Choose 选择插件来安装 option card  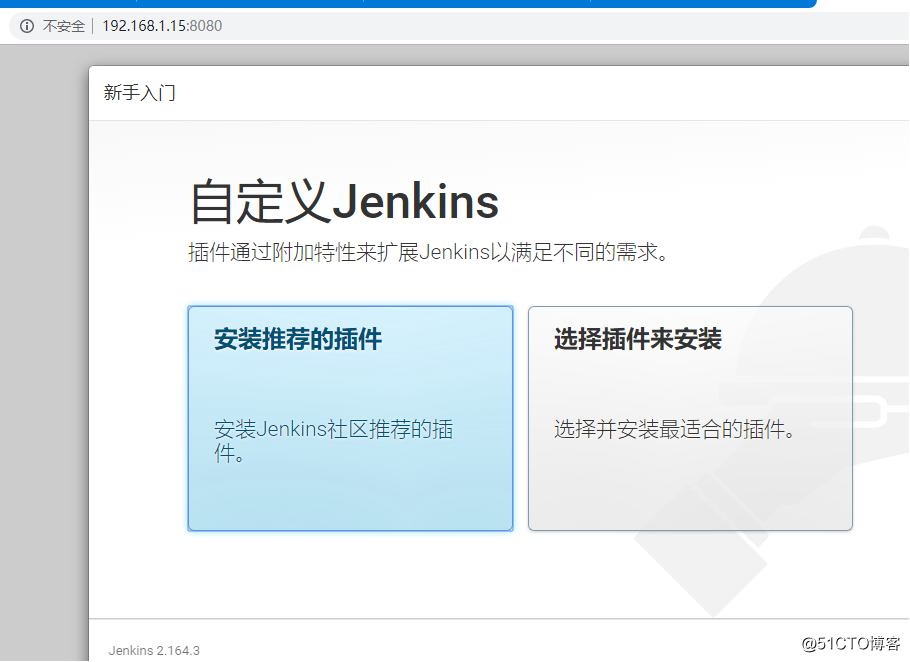[x=690, y=418]
